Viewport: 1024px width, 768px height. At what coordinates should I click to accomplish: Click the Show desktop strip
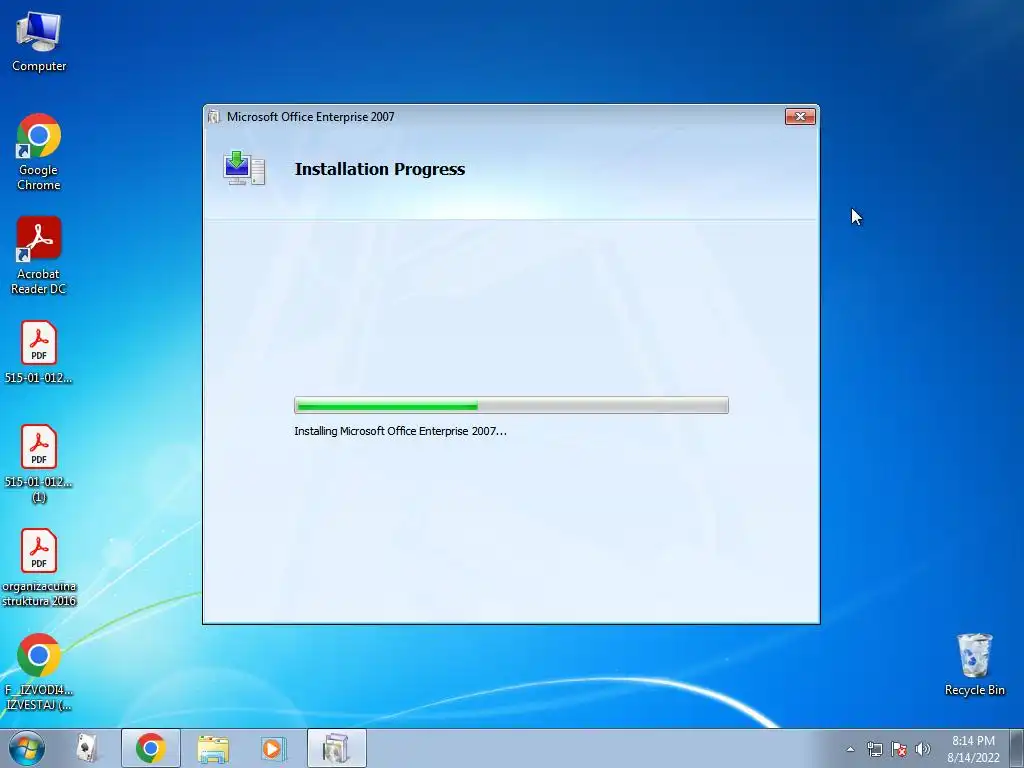point(1017,748)
